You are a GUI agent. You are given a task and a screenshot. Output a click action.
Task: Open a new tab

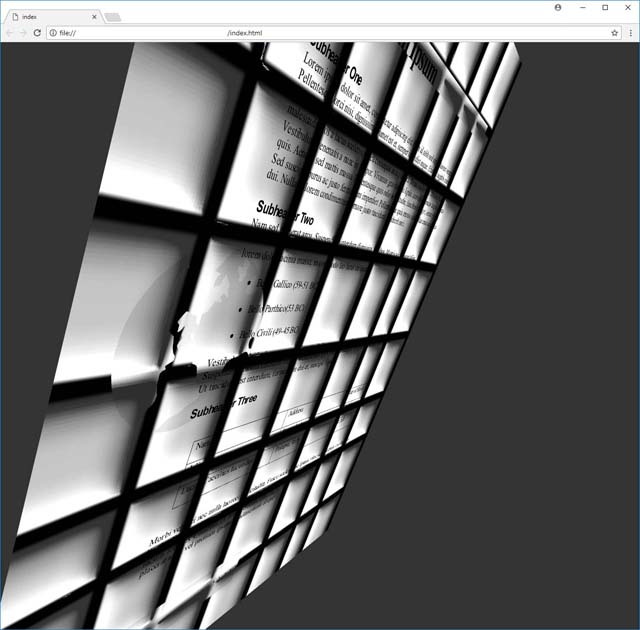tap(113, 17)
